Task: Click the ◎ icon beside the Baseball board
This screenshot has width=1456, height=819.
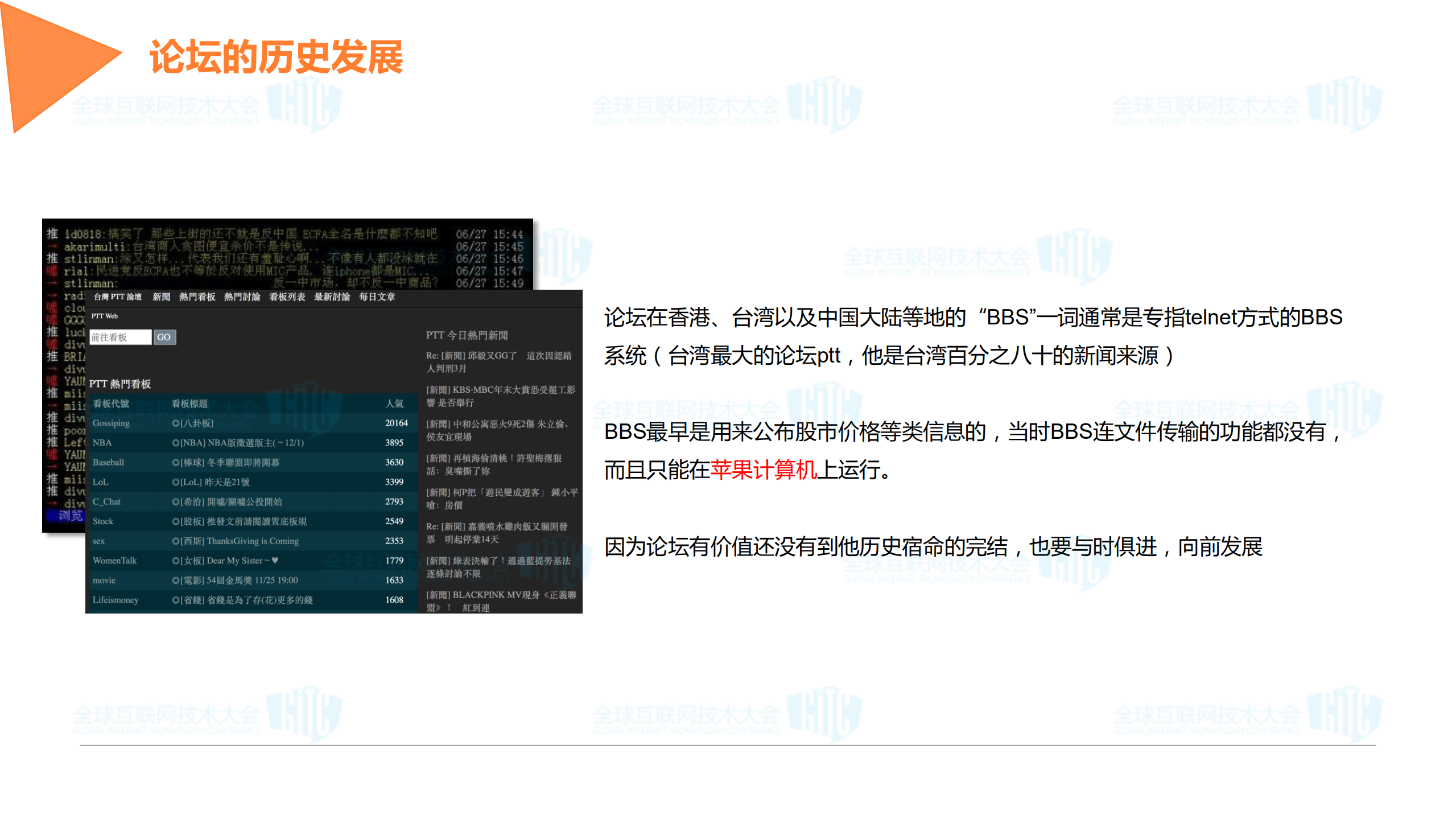Action: [x=175, y=463]
